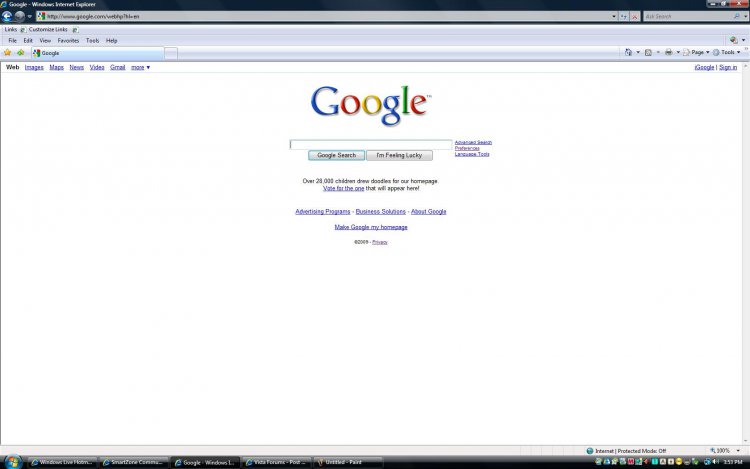The height and width of the screenshot is (469, 750).
Task: Open the View menu
Action: 45,41
